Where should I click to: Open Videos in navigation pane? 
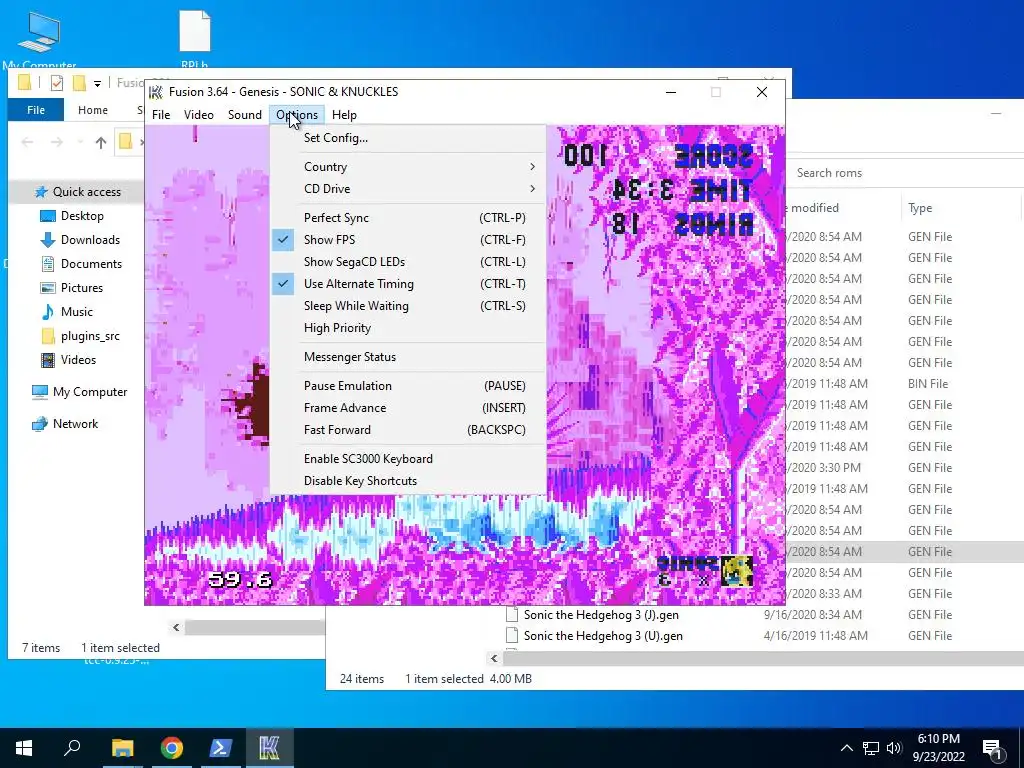[76, 360]
